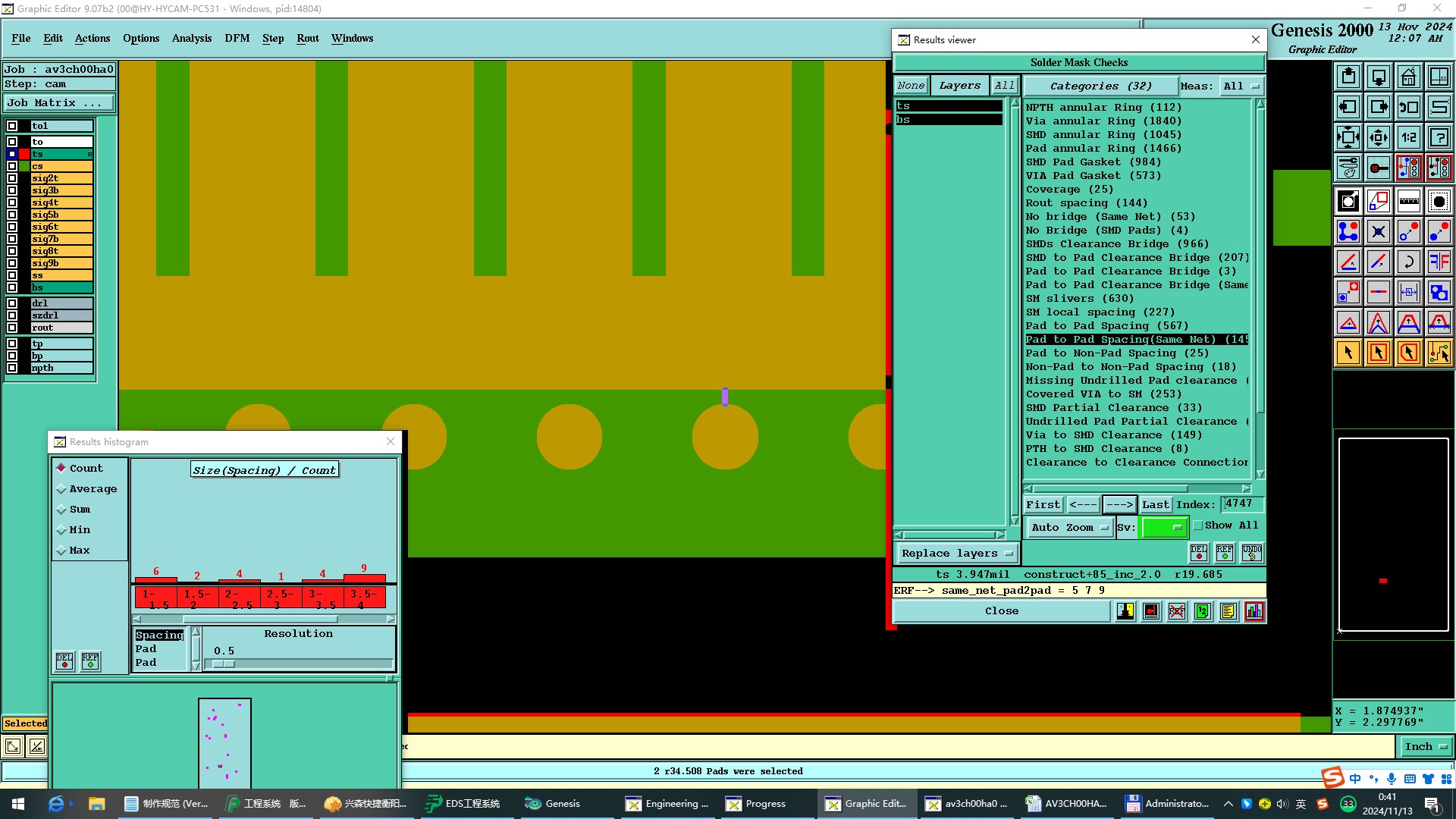The height and width of the screenshot is (819, 1456).
Task: Click the Last button in Results viewer
Action: click(x=1155, y=505)
